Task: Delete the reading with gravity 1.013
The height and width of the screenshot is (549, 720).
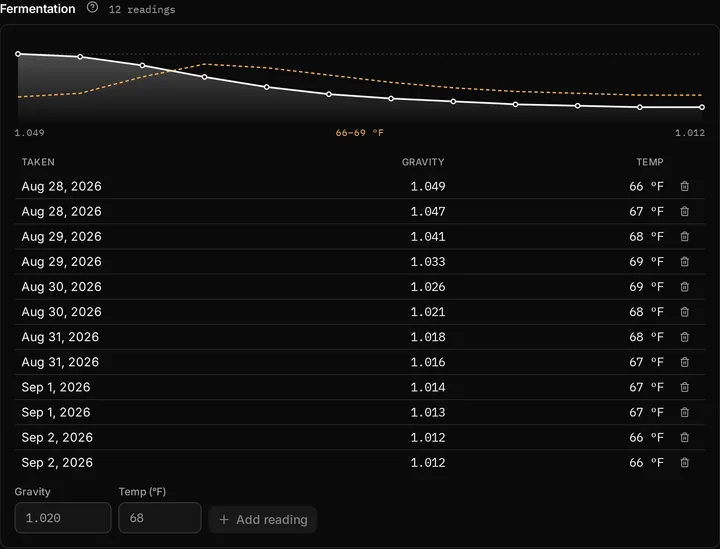Action: [684, 413]
